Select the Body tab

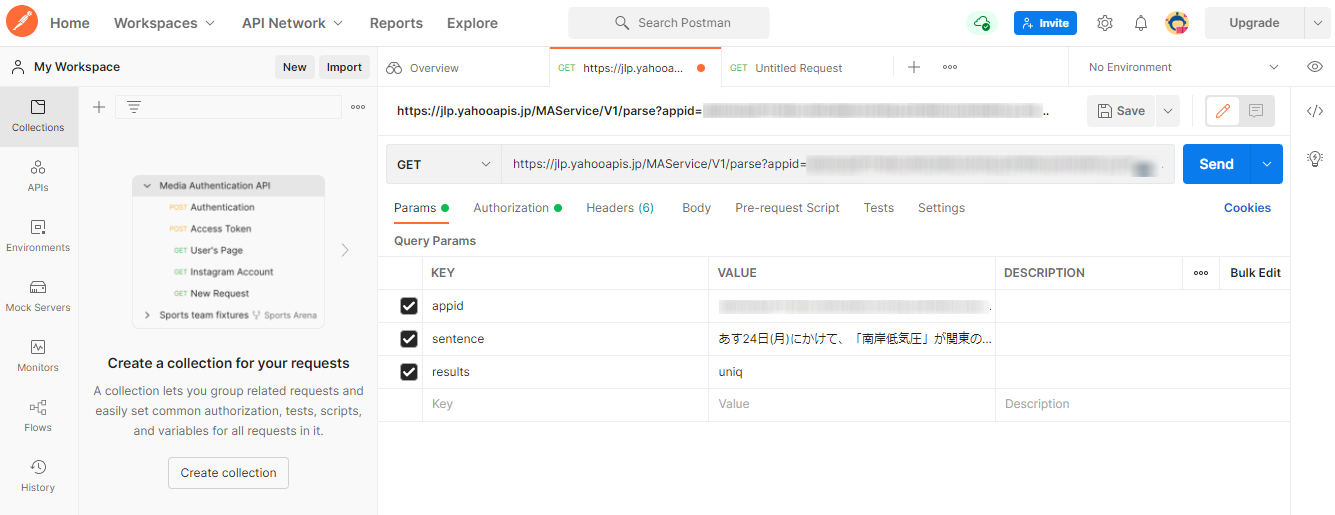point(696,208)
